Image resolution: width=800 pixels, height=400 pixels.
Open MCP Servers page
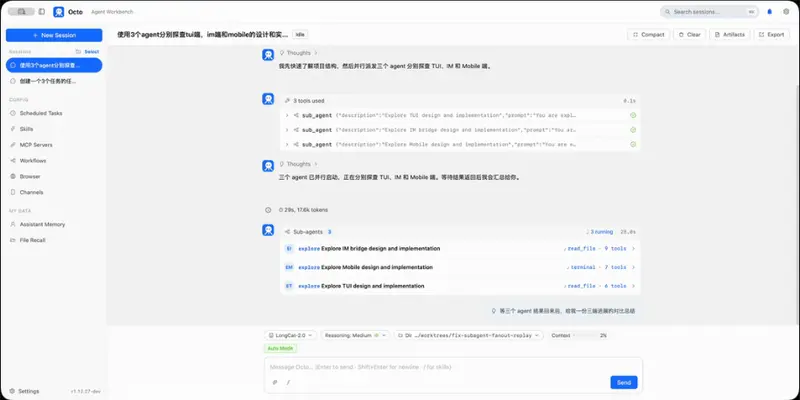[x=54, y=145]
